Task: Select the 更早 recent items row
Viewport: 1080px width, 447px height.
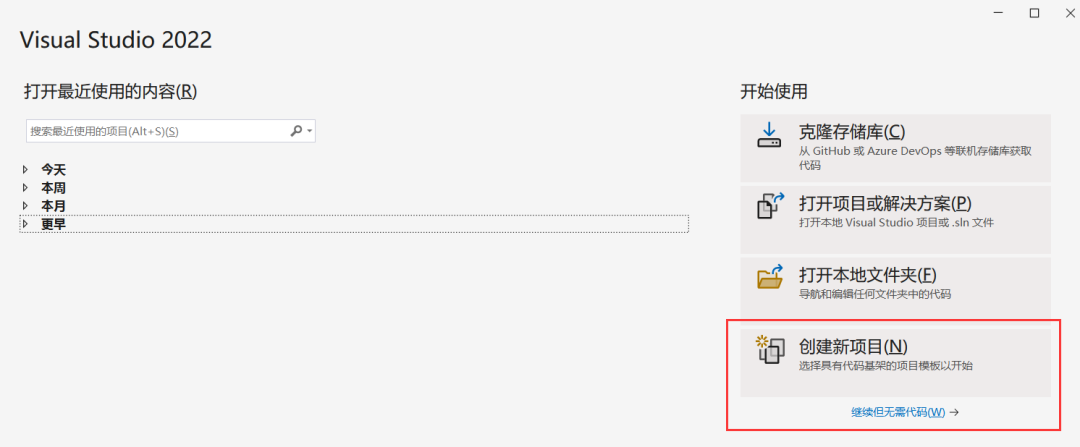Action: click(354, 224)
